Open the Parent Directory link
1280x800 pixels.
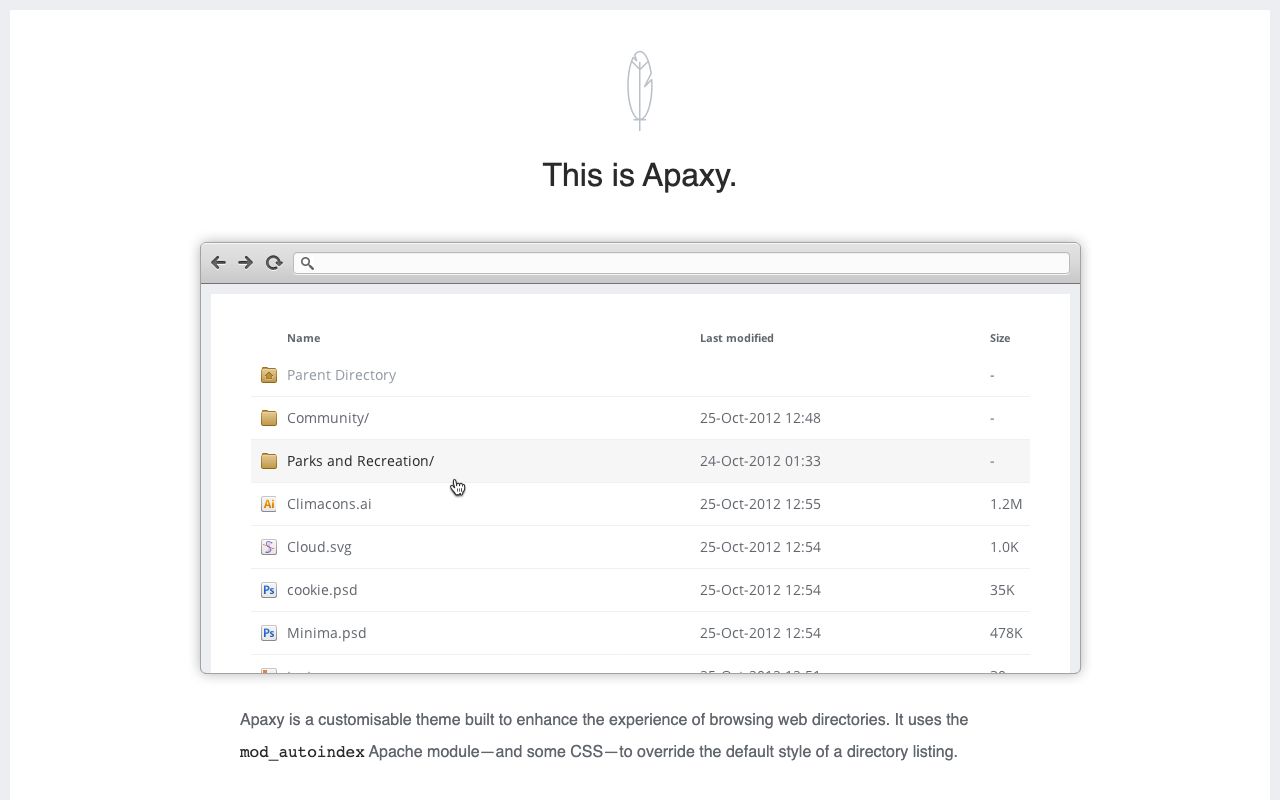pyautogui.click(x=341, y=375)
